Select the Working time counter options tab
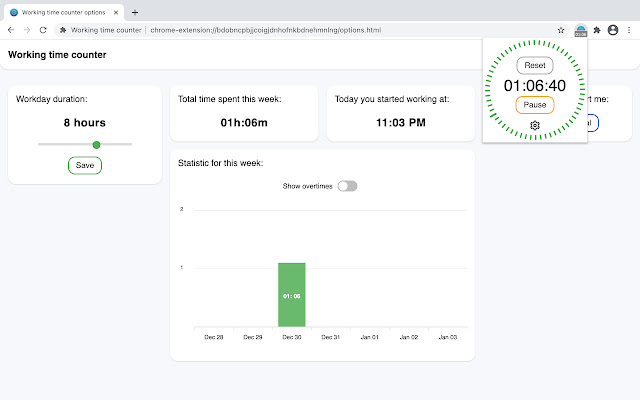 tap(64, 12)
